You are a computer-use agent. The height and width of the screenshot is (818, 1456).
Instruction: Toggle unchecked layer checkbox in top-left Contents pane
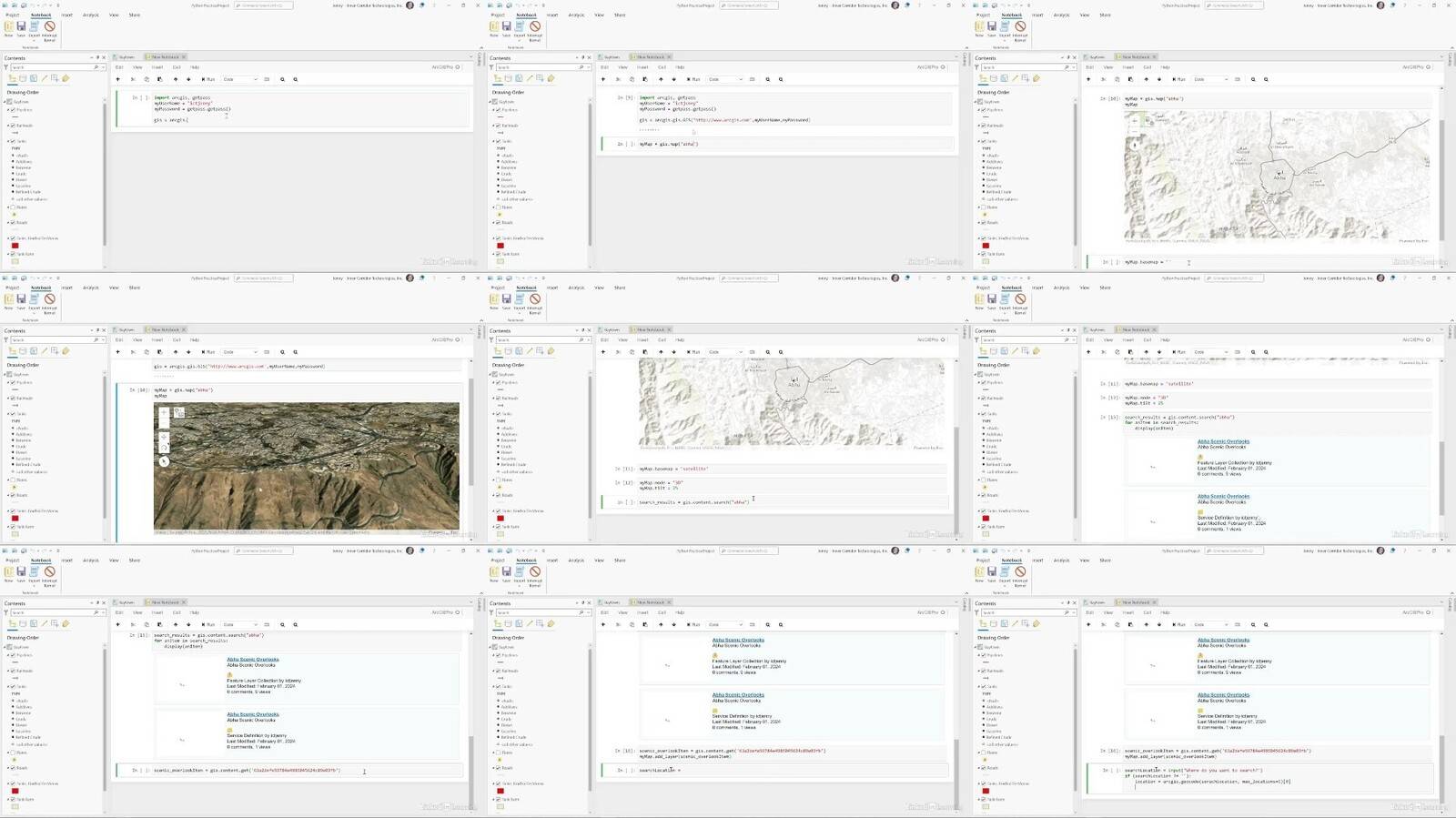point(13,207)
